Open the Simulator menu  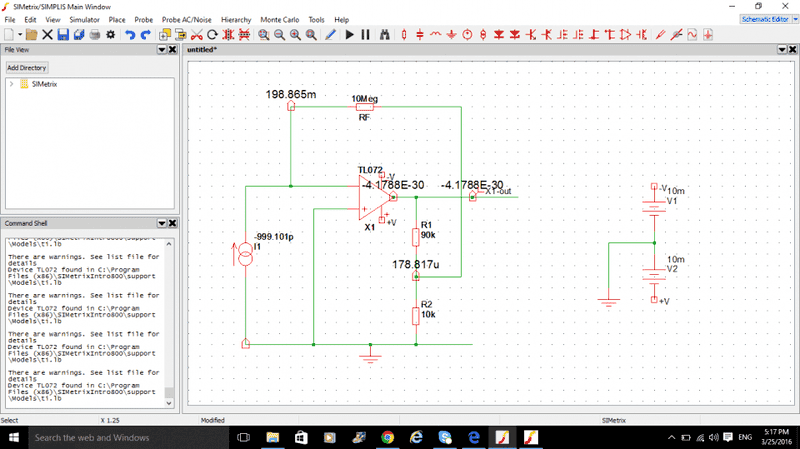[x=84, y=19]
